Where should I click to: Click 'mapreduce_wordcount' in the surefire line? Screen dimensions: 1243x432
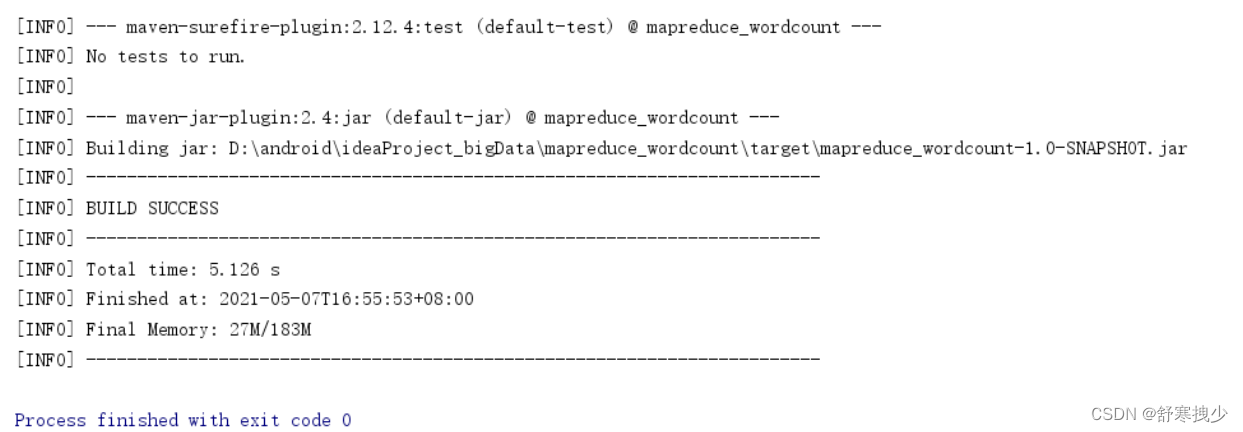(x=743, y=27)
